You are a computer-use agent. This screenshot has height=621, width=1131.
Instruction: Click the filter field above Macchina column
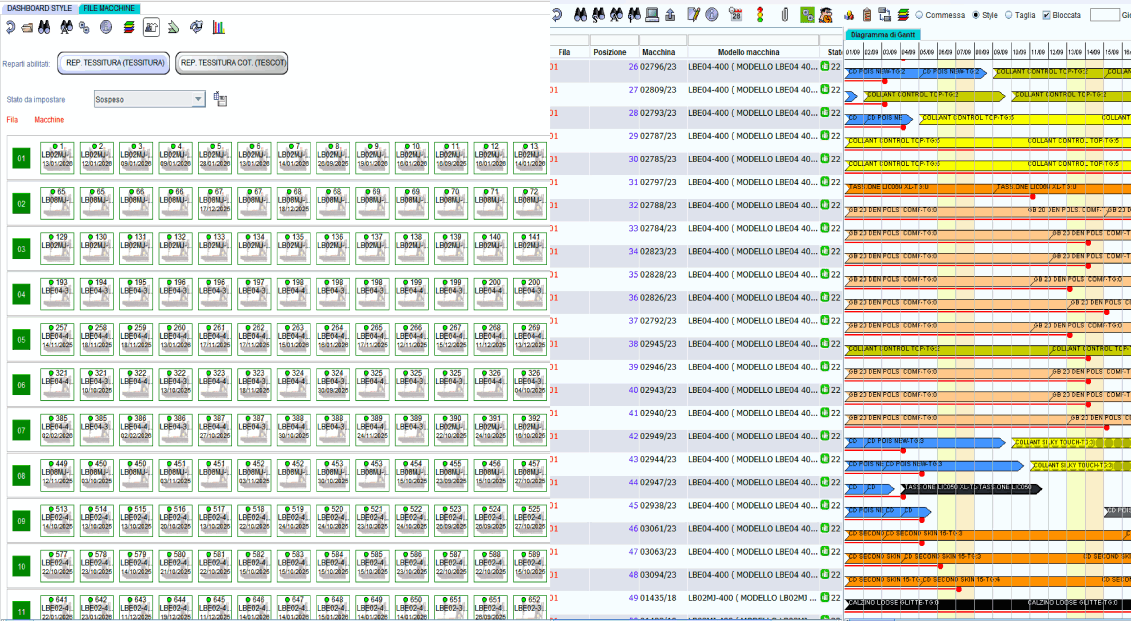662,40
